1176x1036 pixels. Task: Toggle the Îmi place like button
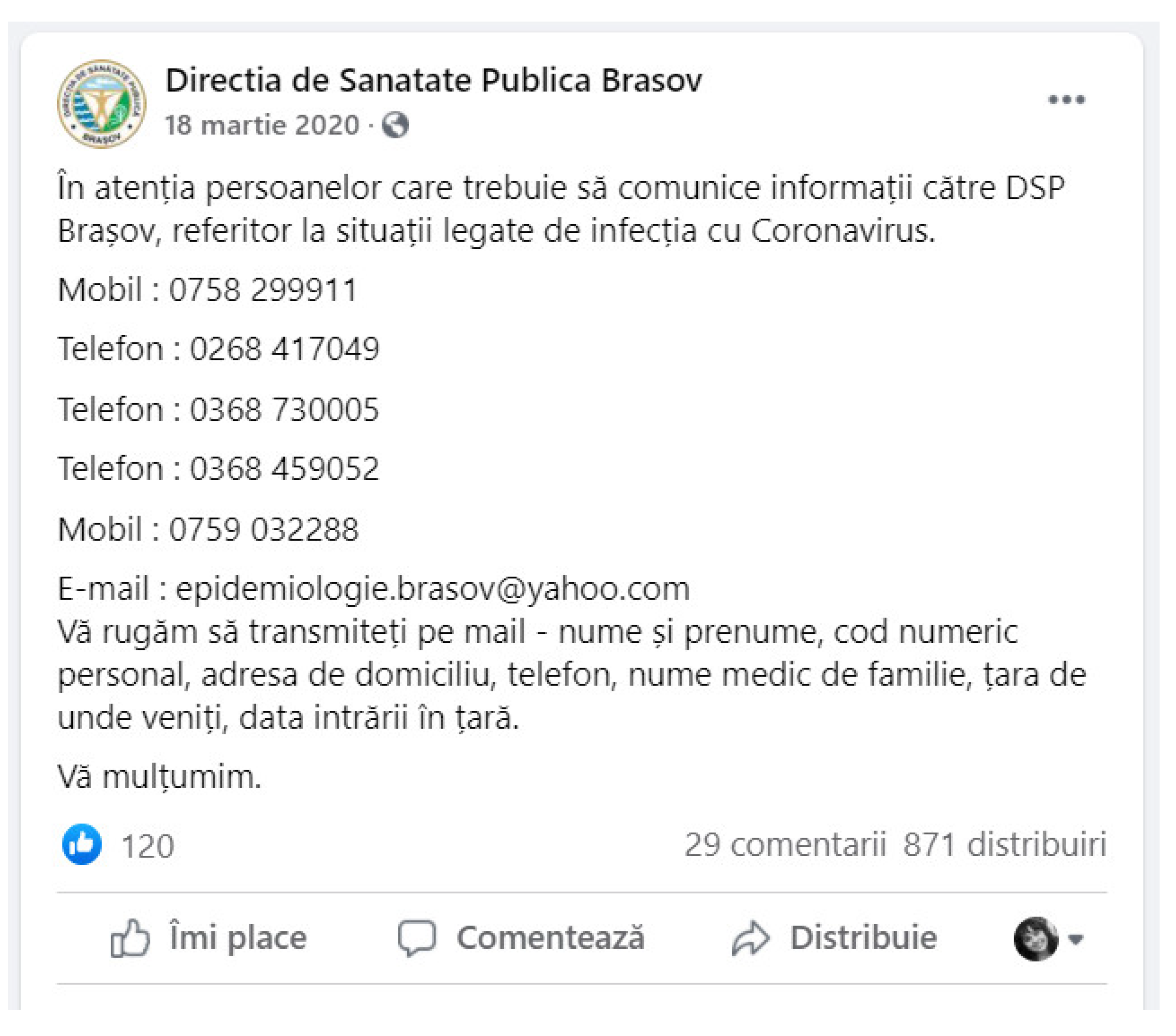pyautogui.click(x=208, y=938)
